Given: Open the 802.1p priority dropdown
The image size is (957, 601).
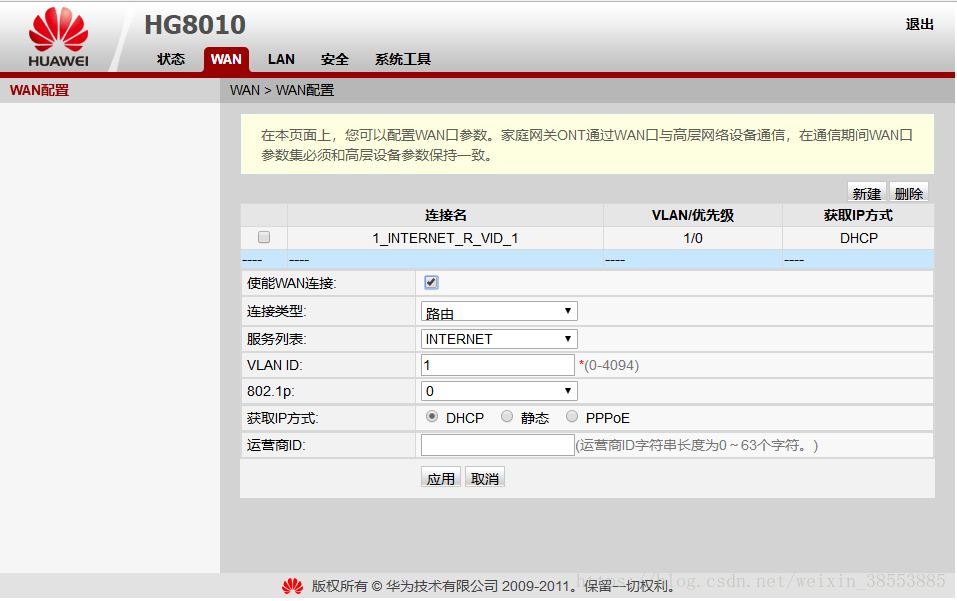Looking at the screenshot, I should coord(499,391).
